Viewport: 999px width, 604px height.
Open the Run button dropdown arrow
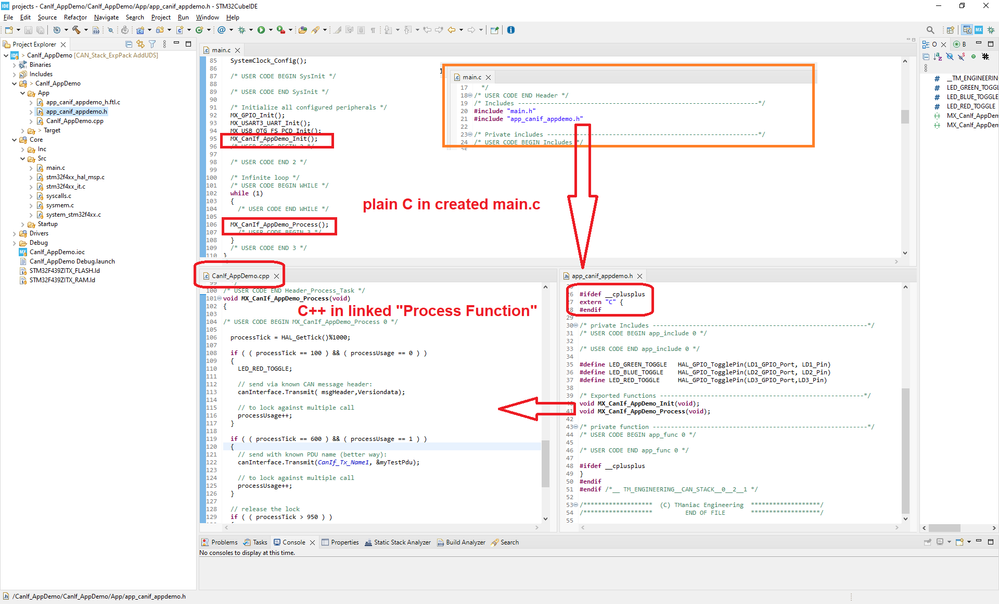[271, 30]
